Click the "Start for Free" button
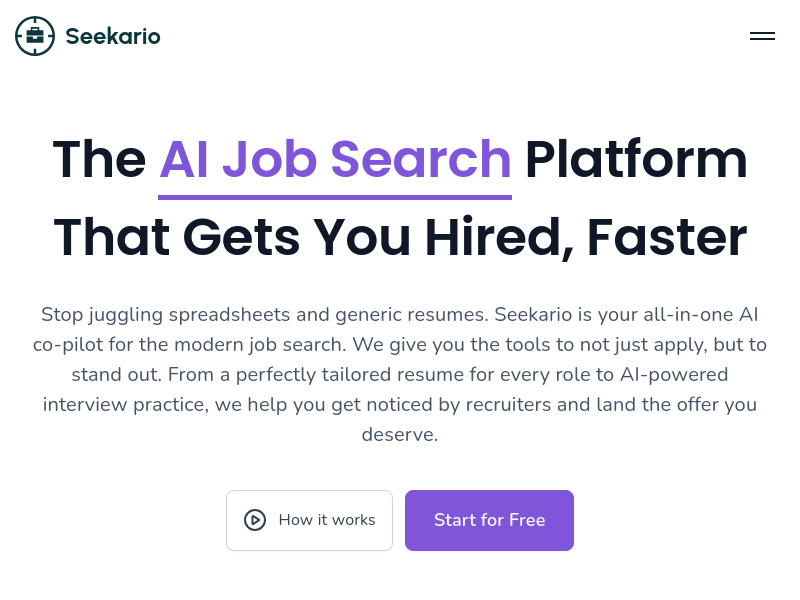The image size is (800, 600). coord(489,520)
